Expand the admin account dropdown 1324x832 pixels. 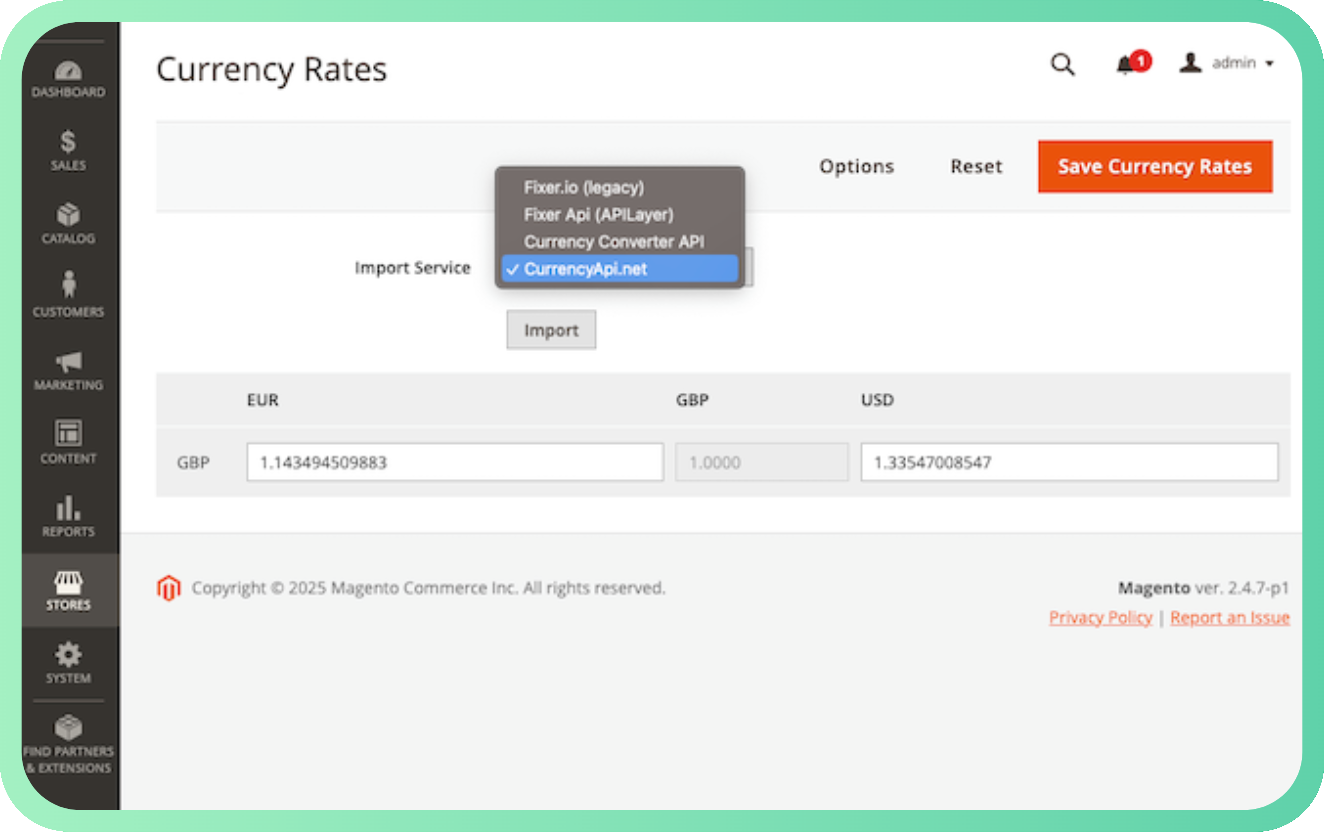point(1228,63)
